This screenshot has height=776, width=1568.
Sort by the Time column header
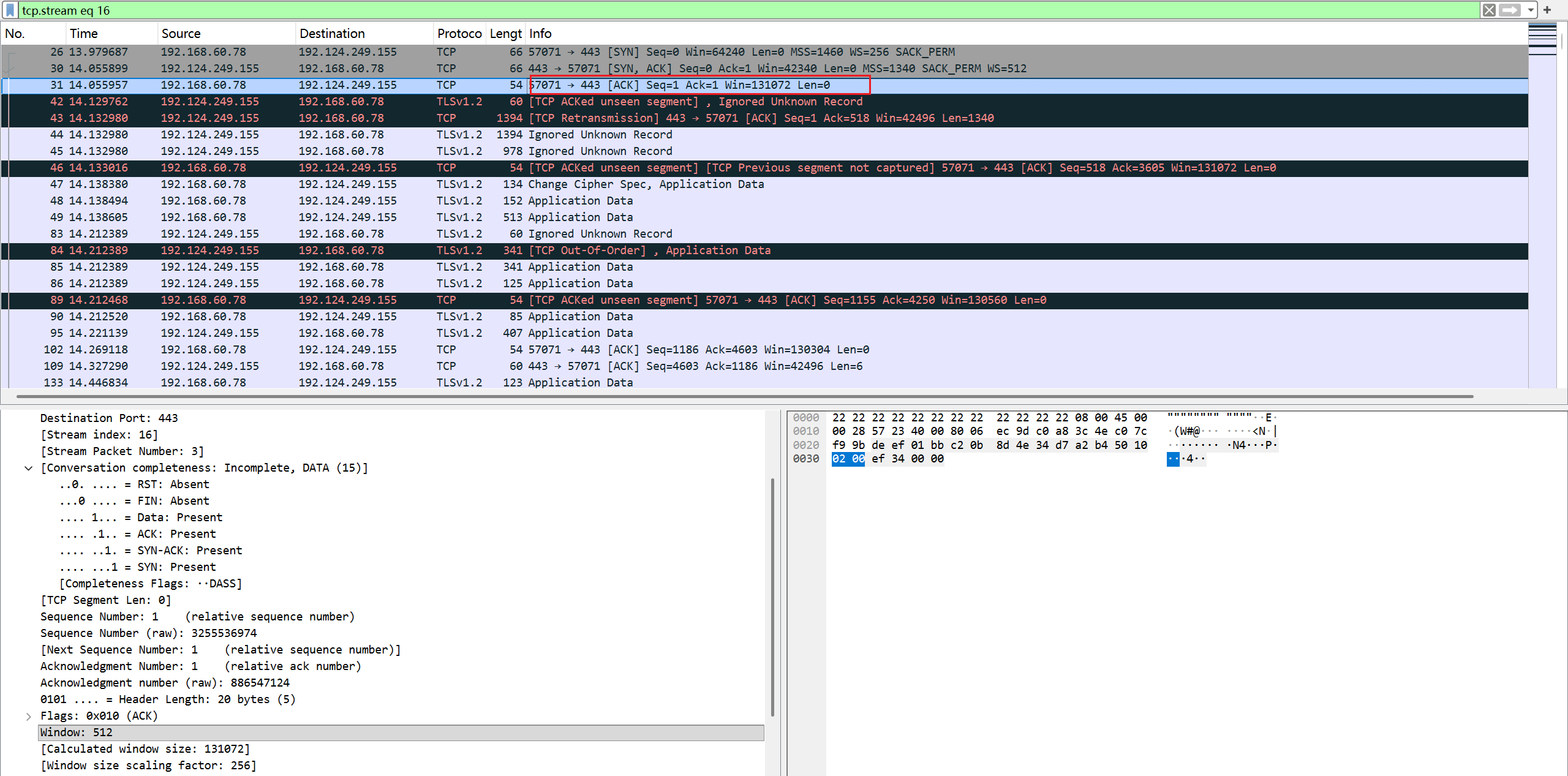point(111,34)
